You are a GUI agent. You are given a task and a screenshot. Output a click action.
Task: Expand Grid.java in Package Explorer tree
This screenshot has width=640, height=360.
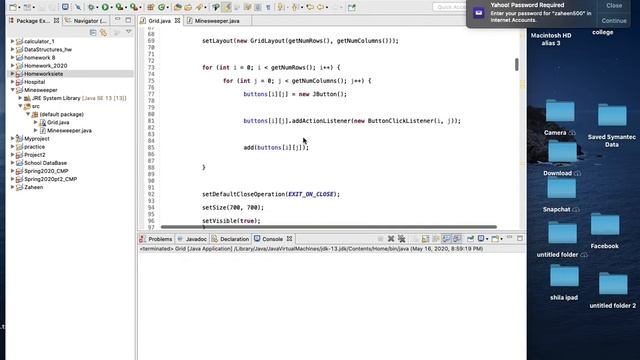[x=36, y=122]
